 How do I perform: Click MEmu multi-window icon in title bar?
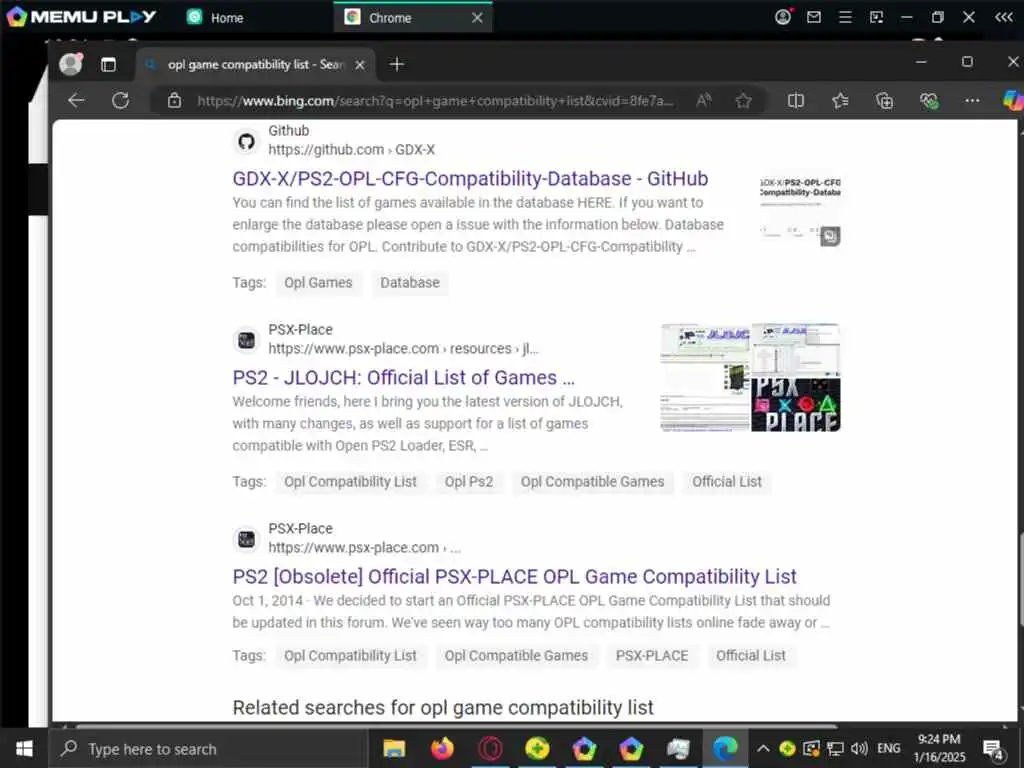click(x=876, y=17)
